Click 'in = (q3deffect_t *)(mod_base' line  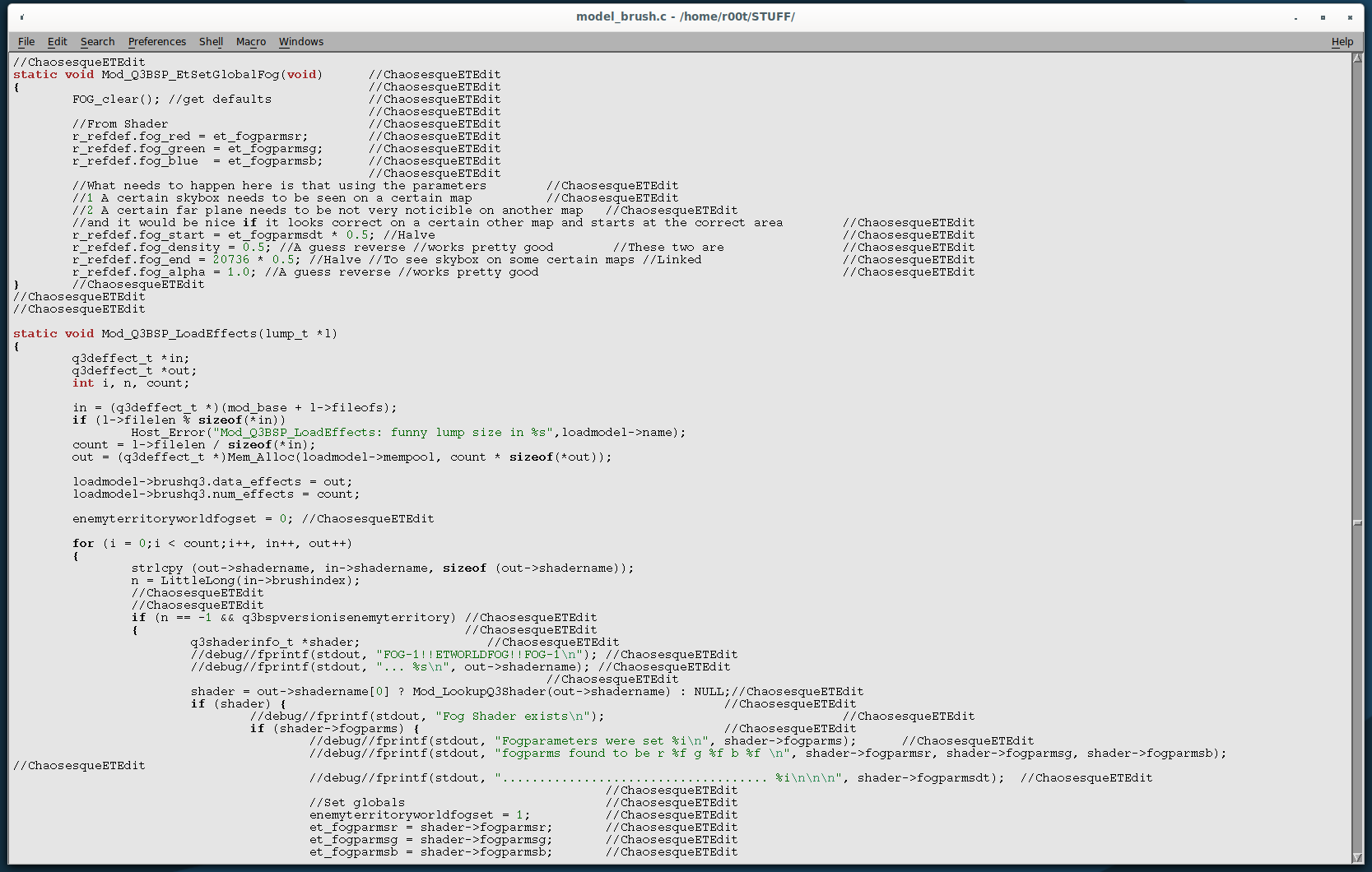point(235,408)
